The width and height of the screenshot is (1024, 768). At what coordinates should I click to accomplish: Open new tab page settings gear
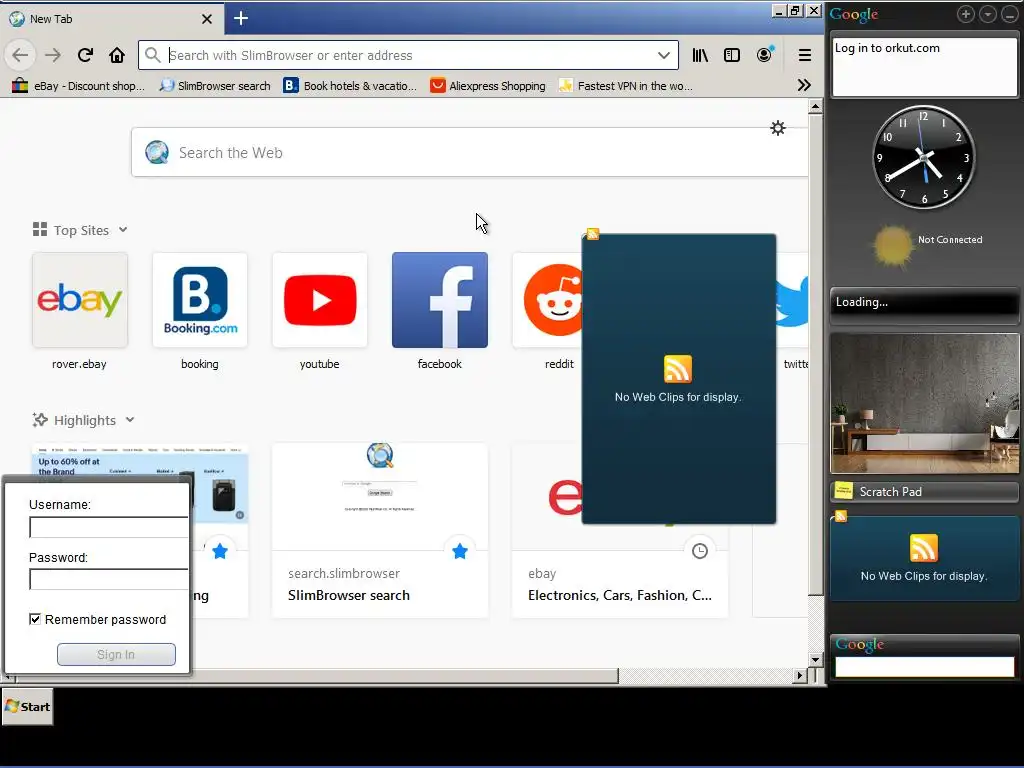coord(778,128)
